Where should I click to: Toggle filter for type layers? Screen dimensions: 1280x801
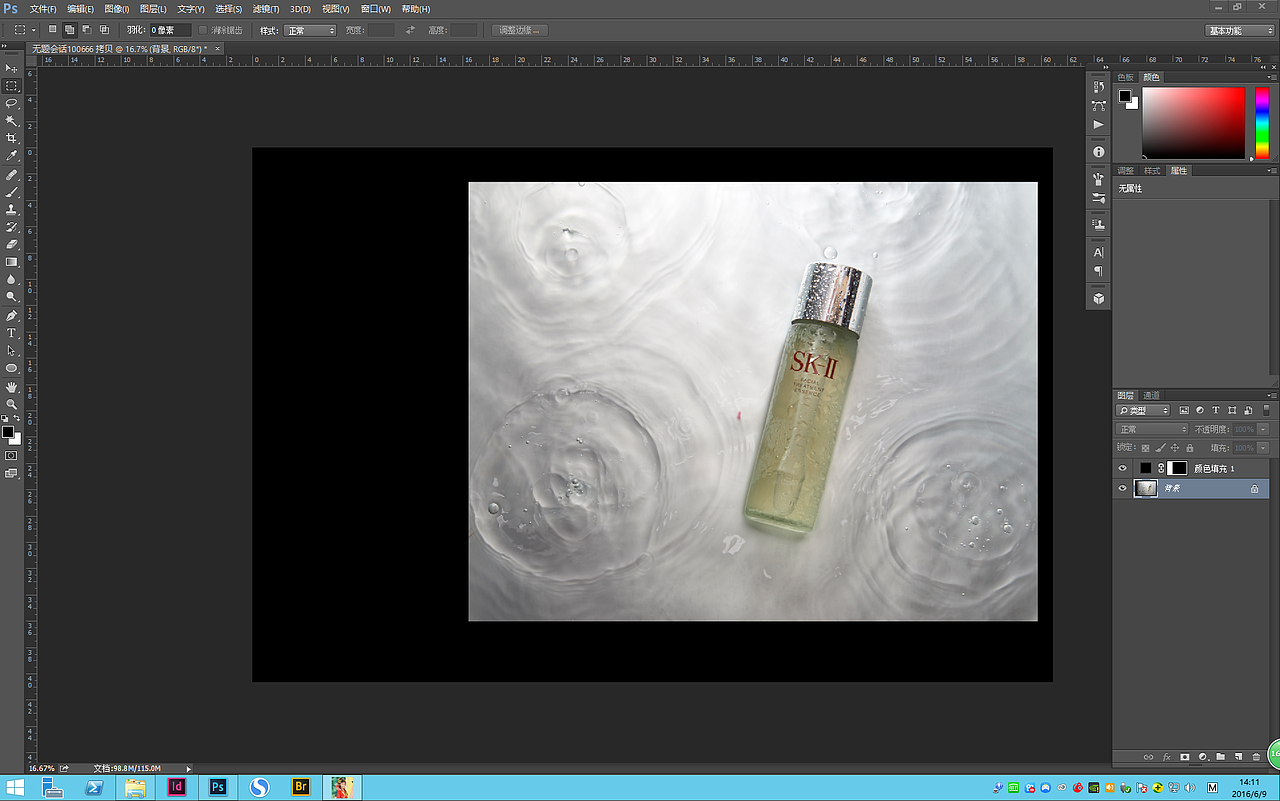coord(1216,411)
